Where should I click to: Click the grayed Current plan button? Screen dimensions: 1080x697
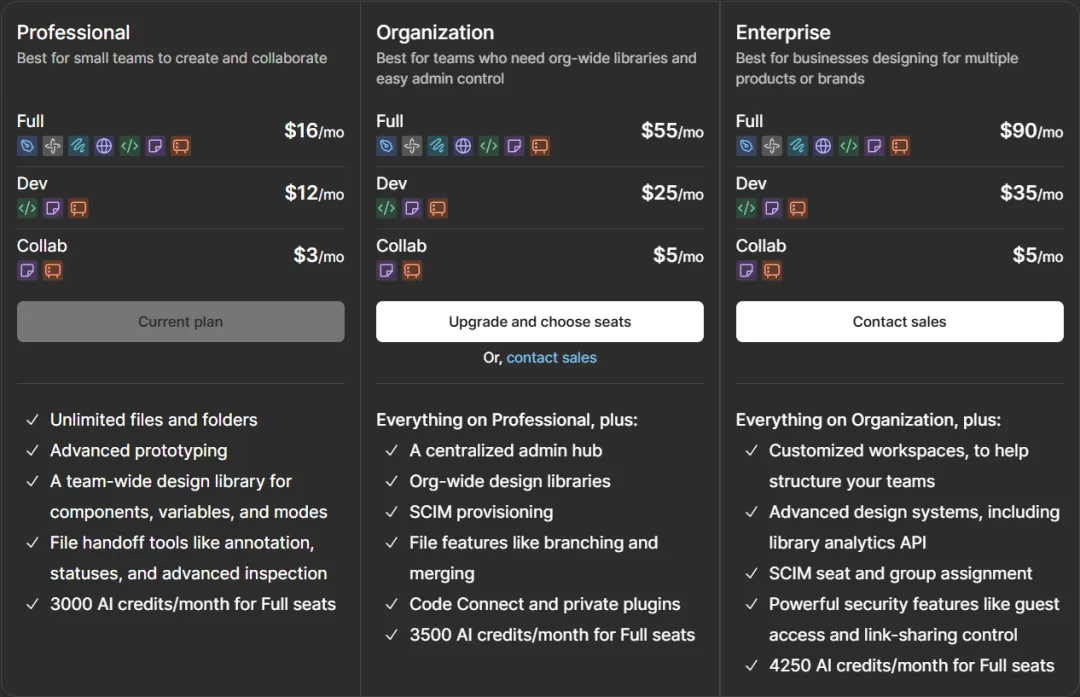[180, 322]
